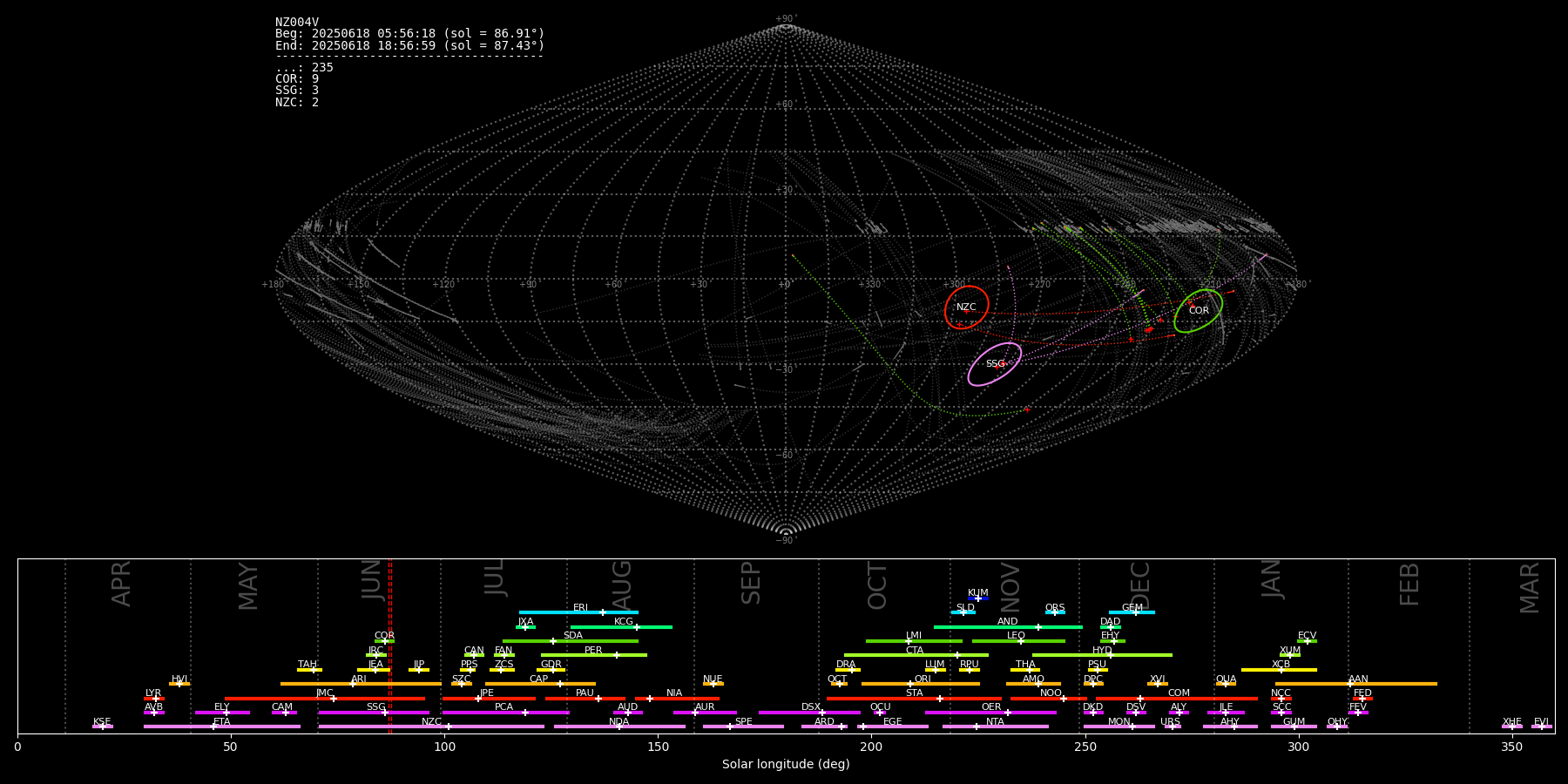1568x784 pixels.
Task: Click the 'End: 20250618 18:56:59' header line
Action: (409, 45)
